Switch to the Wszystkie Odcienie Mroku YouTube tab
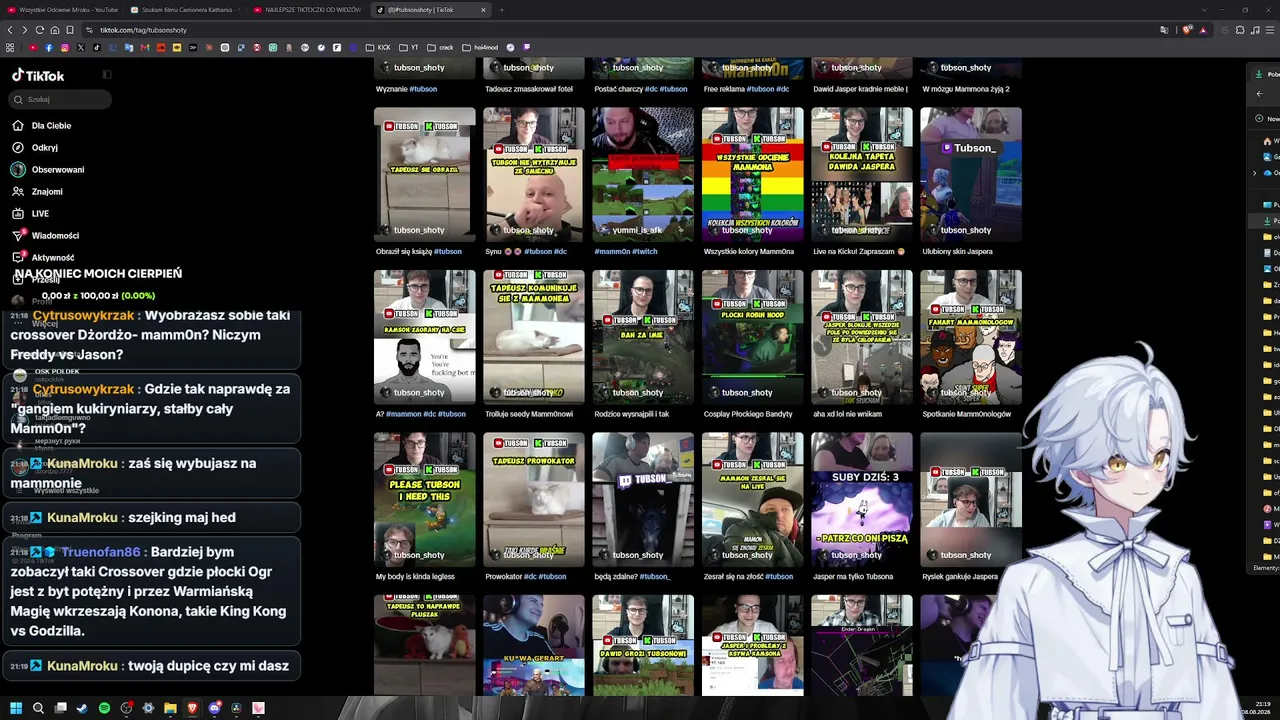Image resolution: width=1280 pixels, height=720 pixels. click(x=63, y=10)
